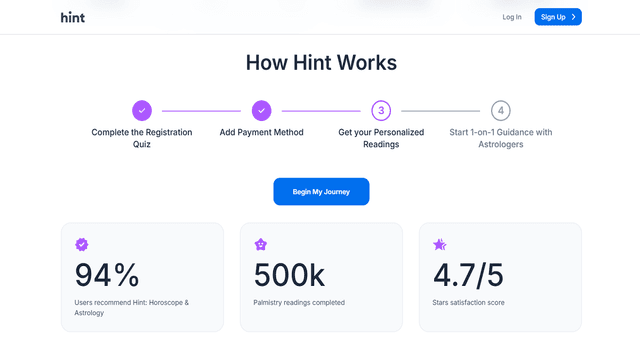Click the progress line between steps 3 and 4
The width and height of the screenshot is (640, 360).
click(440, 111)
